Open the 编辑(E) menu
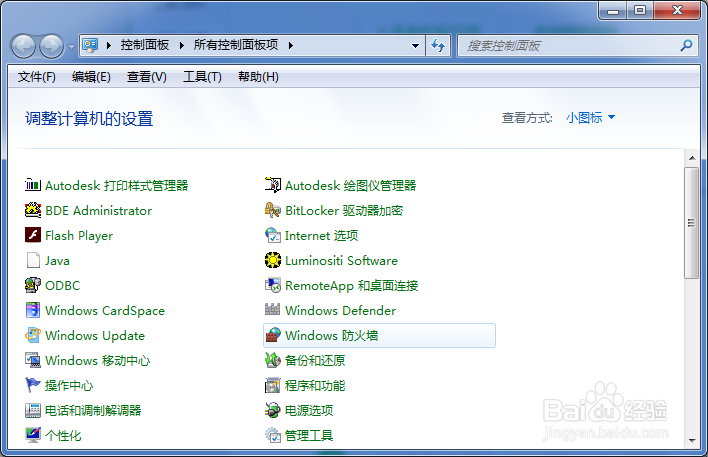The height and width of the screenshot is (457, 708). tap(91, 77)
